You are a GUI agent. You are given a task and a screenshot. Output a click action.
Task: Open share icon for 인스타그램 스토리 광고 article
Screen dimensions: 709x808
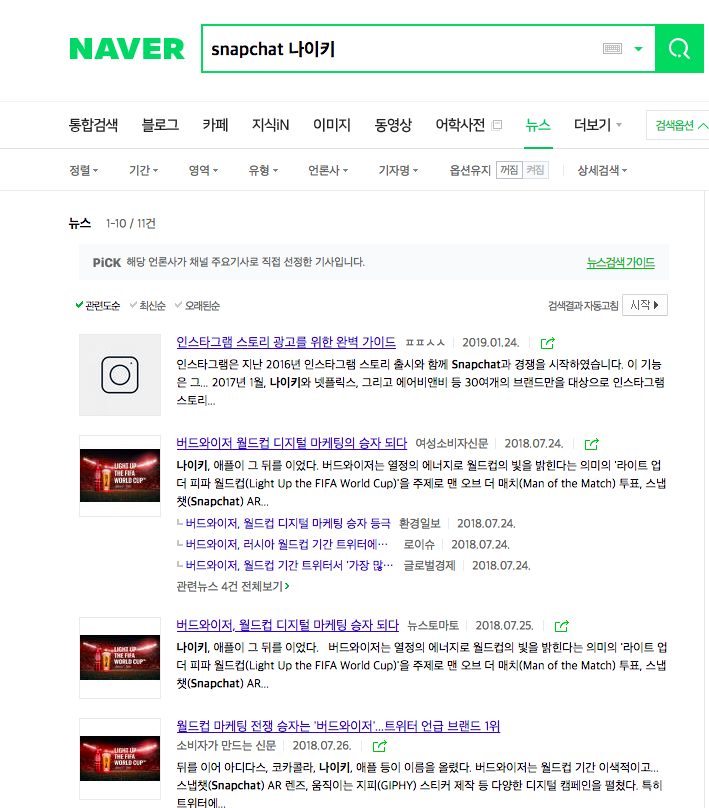(x=547, y=343)
